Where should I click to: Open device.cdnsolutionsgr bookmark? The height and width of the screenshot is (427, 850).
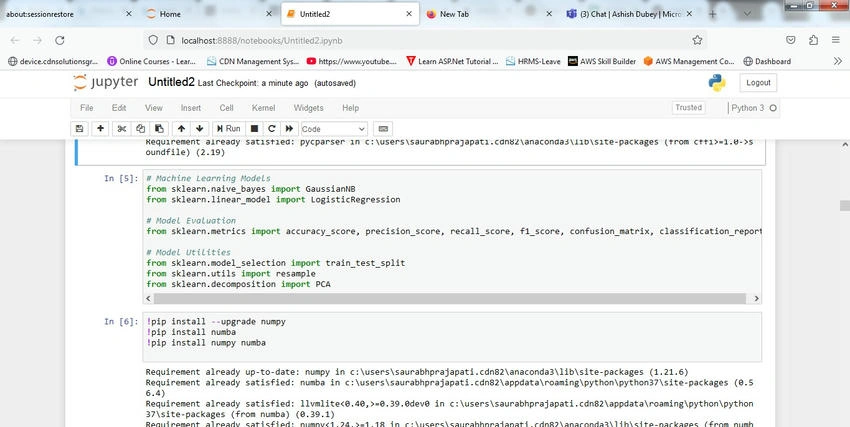click(x=53, y=61)
